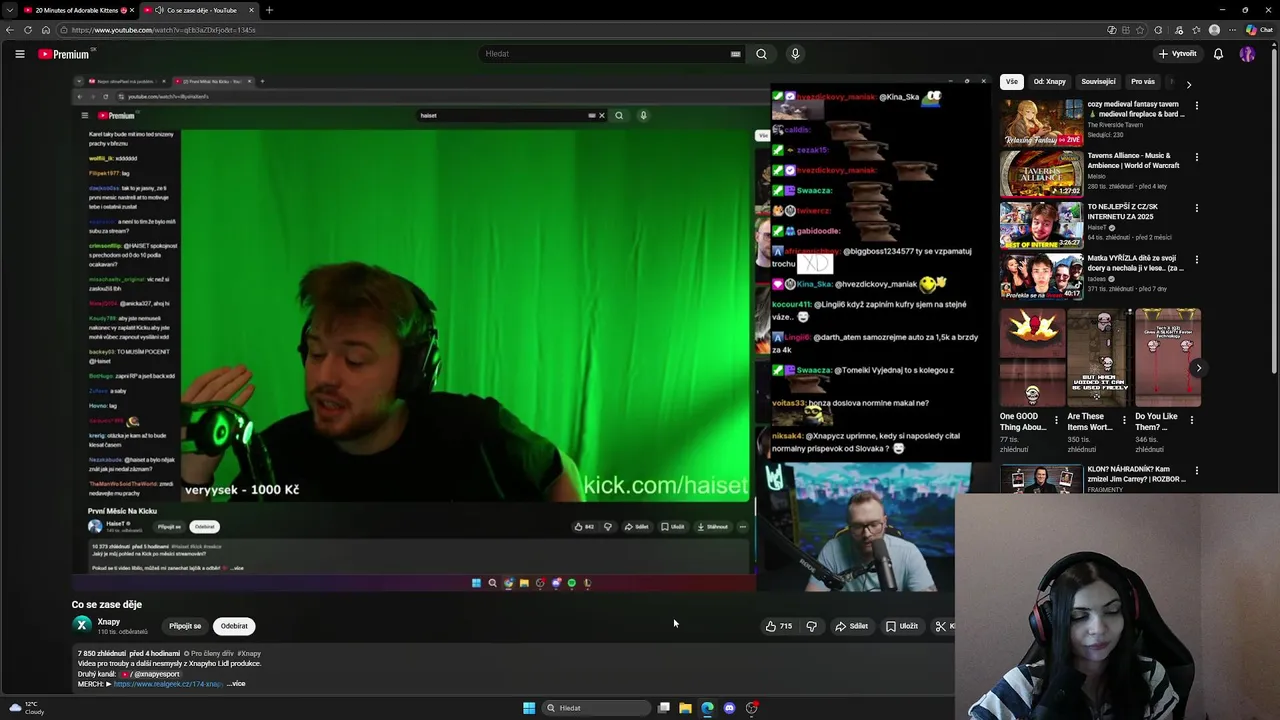Dislike the video with thumbs-down
This screenshot has height=720, width=1280.
(x=811, y=626)
